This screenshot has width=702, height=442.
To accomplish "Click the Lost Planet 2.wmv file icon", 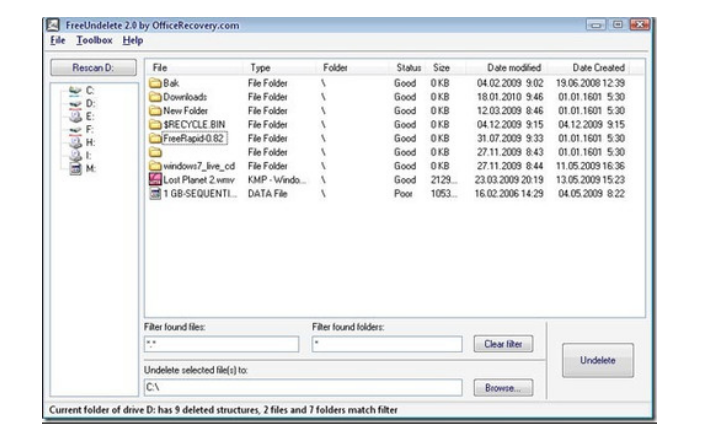I will pyautogui.click(x=155, y=180).
